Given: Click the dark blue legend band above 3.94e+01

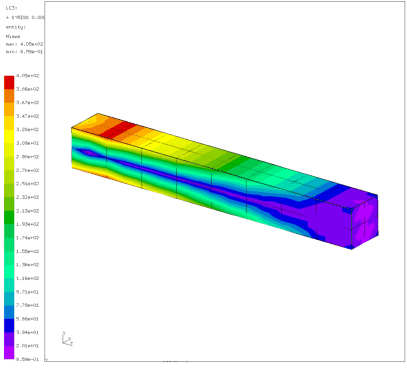Looking at the screenshot, I should (9, 326).
